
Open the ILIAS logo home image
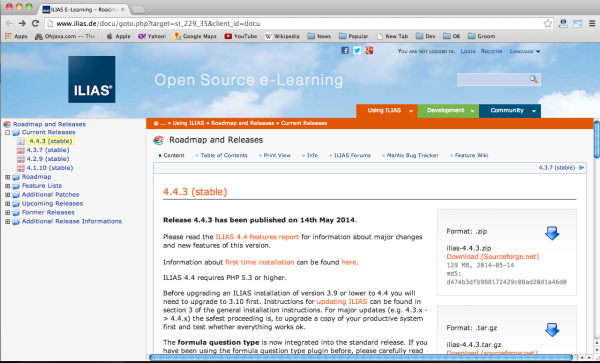point(92,79)
